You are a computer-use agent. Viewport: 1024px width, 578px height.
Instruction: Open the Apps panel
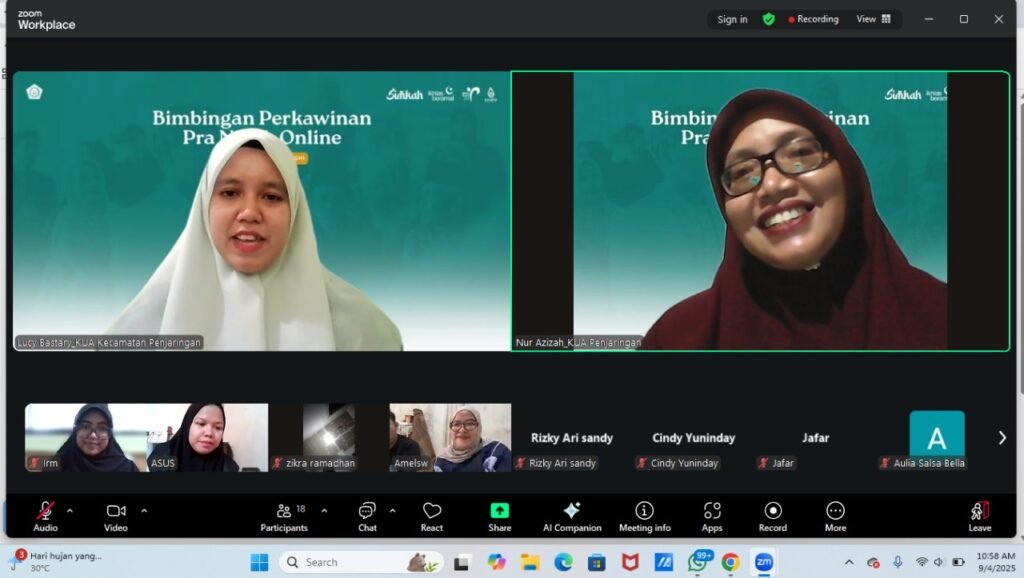click(712, 516)
